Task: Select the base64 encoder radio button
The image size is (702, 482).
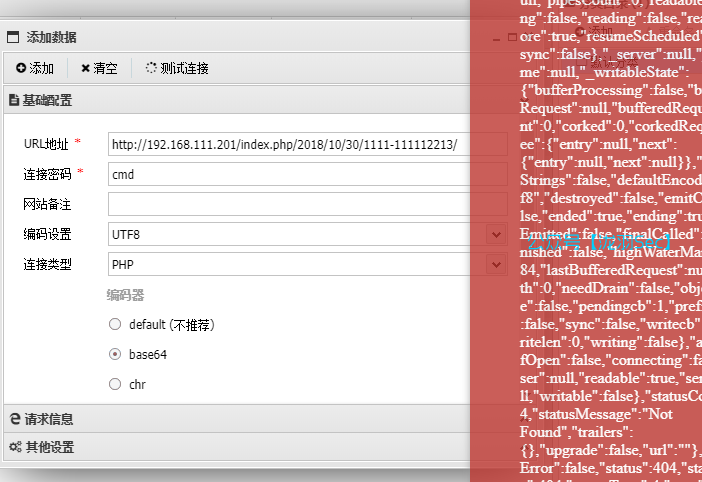Action: tap(115, 354)
